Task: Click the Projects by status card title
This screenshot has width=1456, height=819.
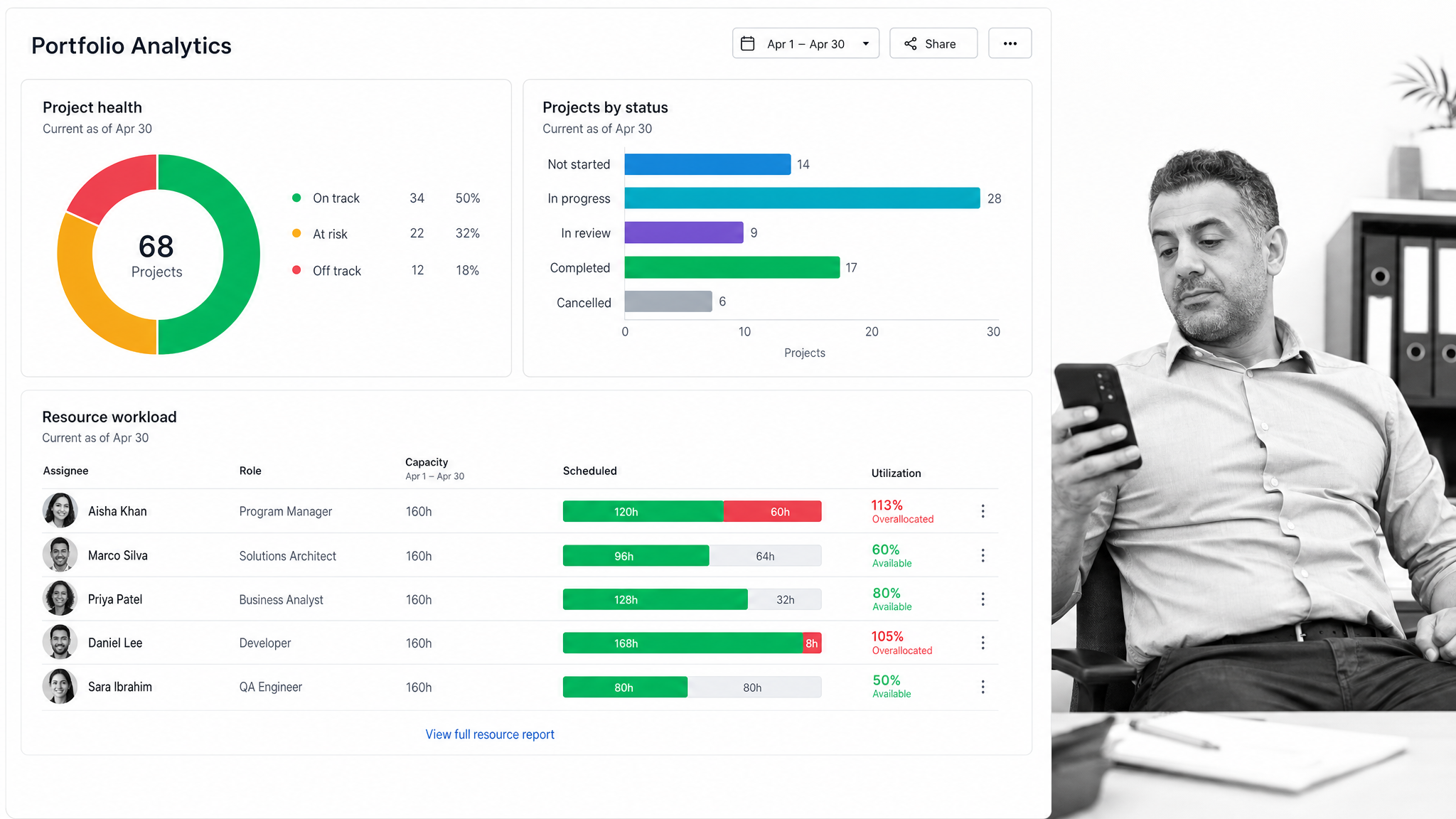Action: pos(605,107)
